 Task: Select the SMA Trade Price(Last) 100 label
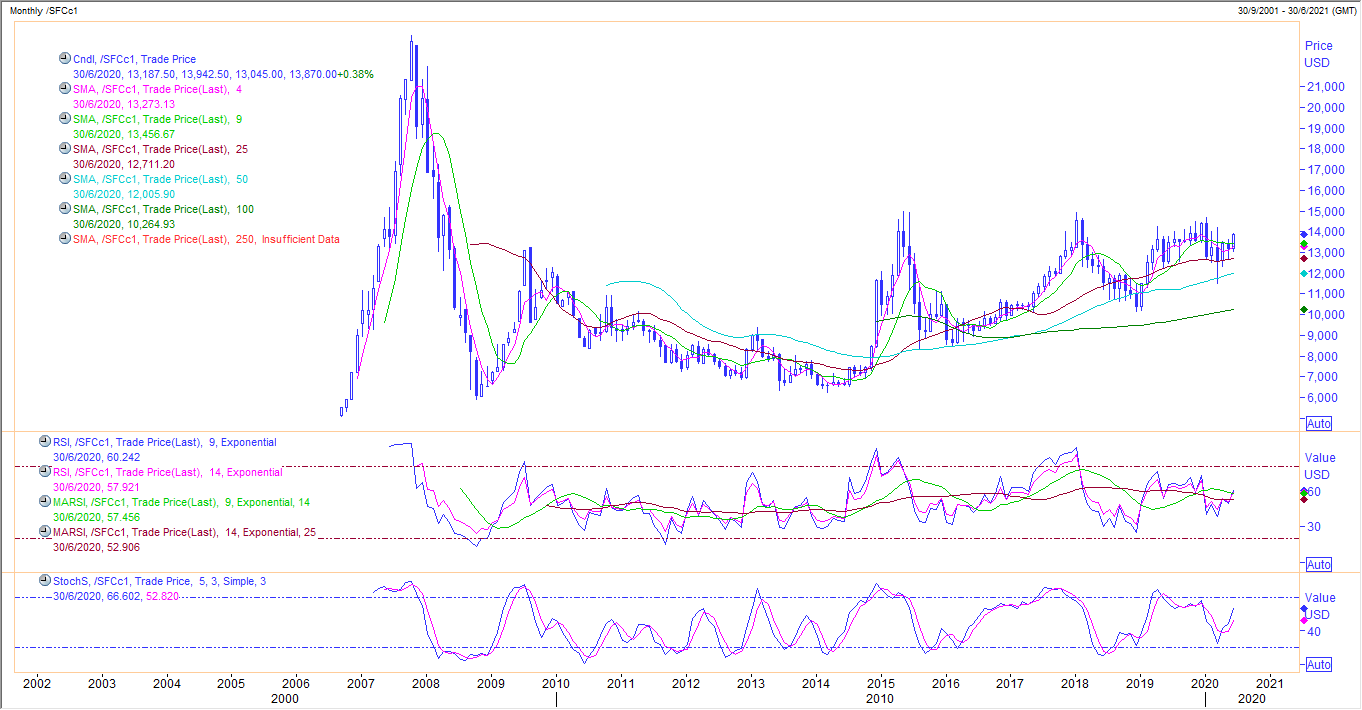click(x=163, y=210)
